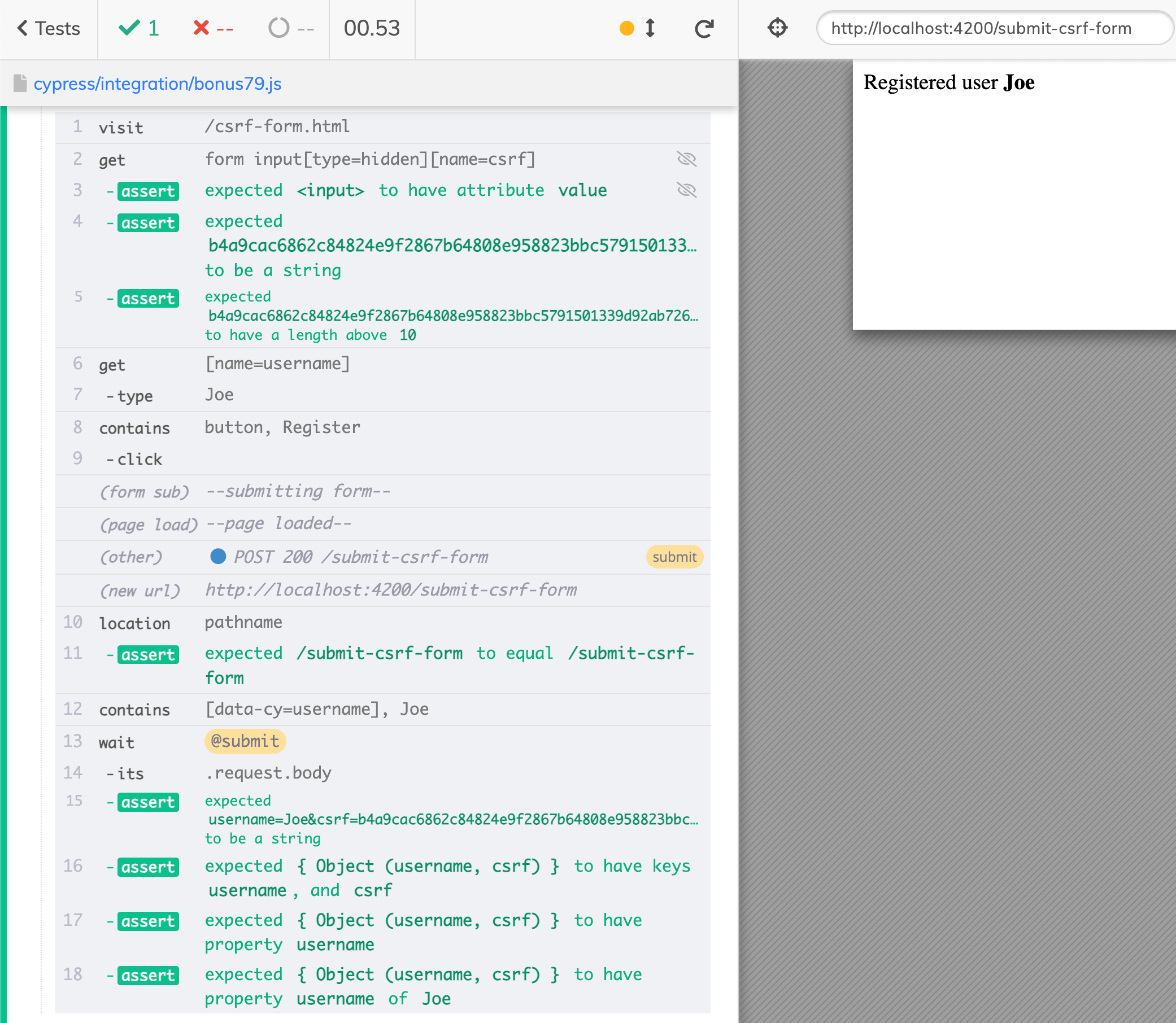Click the test duration timer 00.53

pos(372,28)
